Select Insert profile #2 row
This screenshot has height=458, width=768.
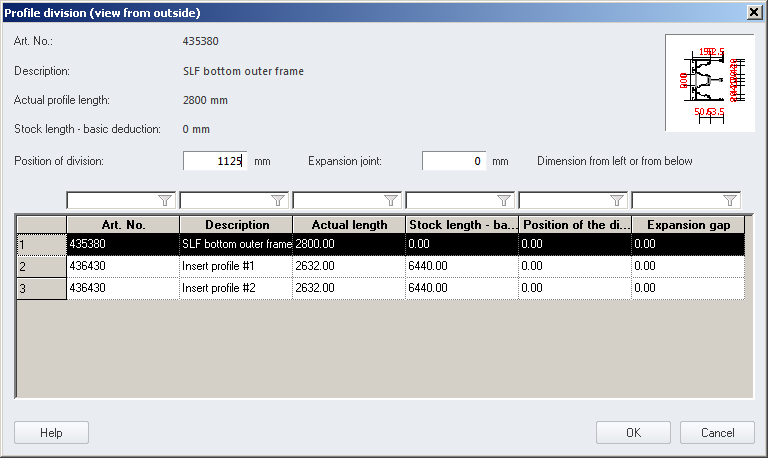pos(236,288)
